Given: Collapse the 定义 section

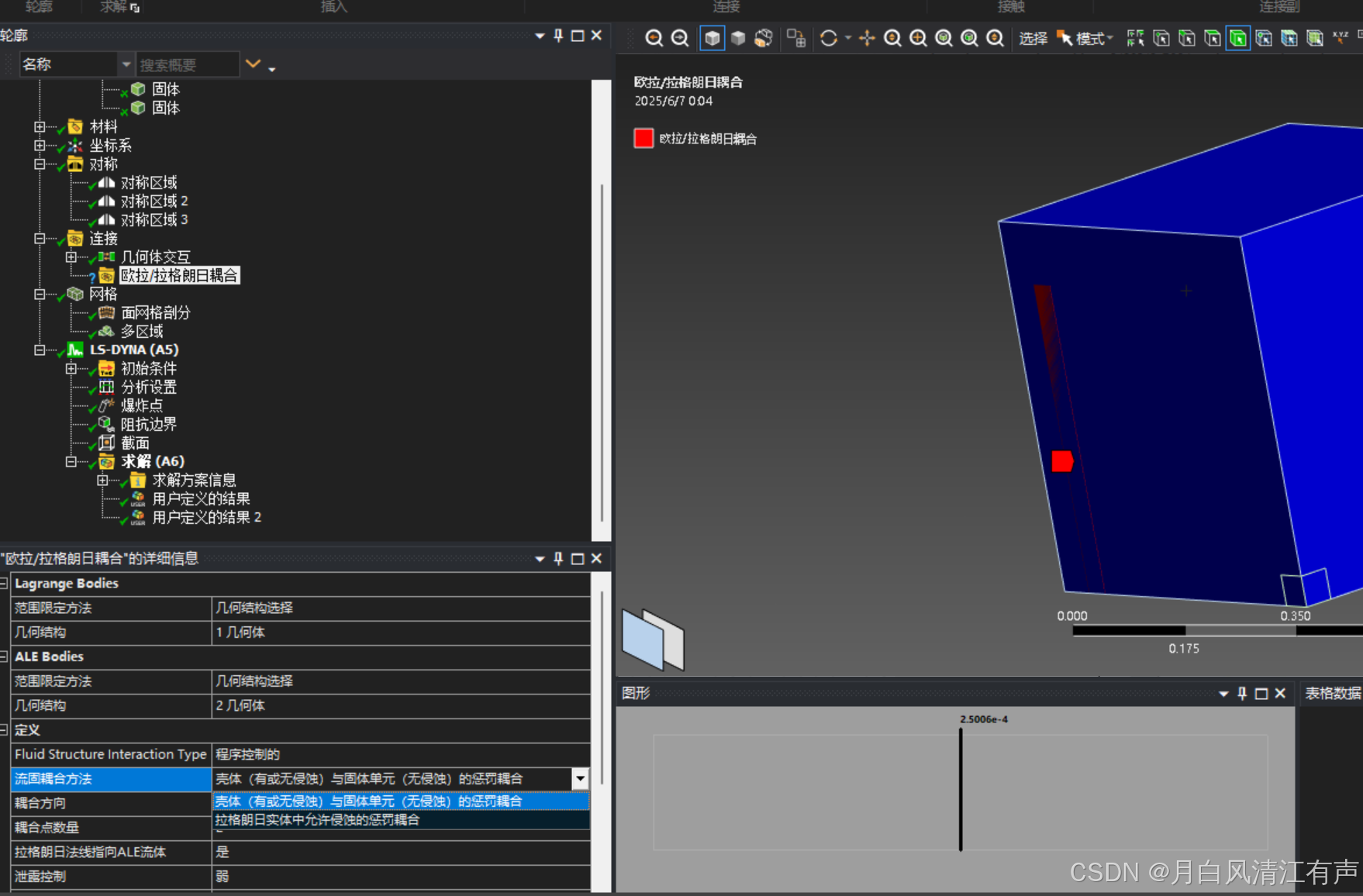Looking at the screenshot, I should click(x=4, y=729).
